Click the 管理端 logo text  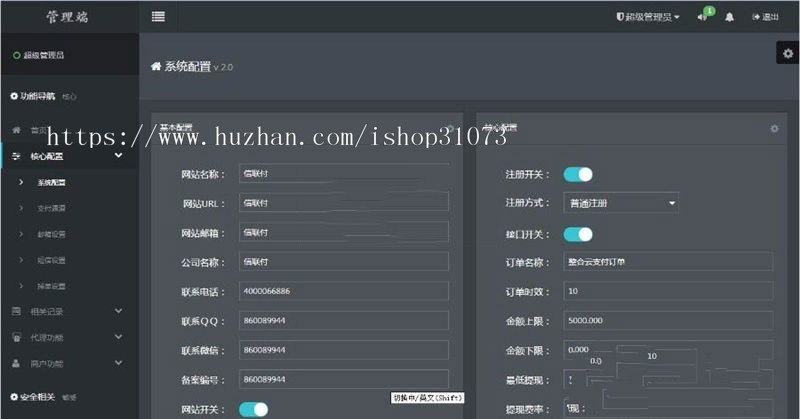[x=67, y=17]
